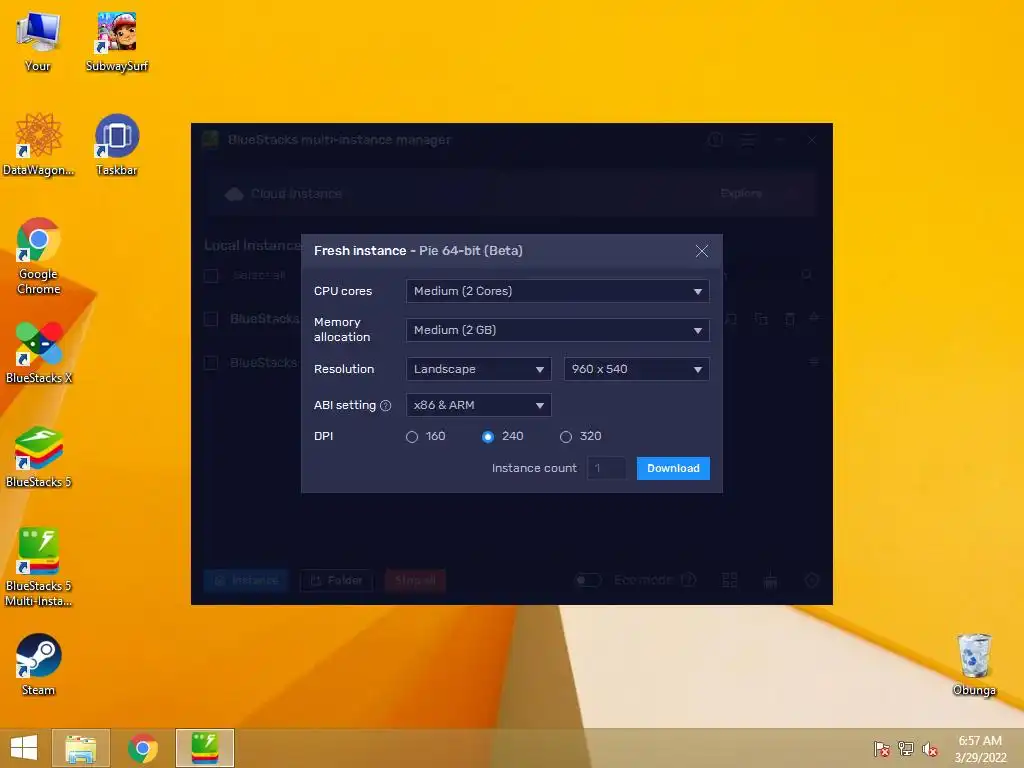Viewport: 1024px width, 768px height.
Task: Click the Instance count field
Action: [x=607, y=468]
